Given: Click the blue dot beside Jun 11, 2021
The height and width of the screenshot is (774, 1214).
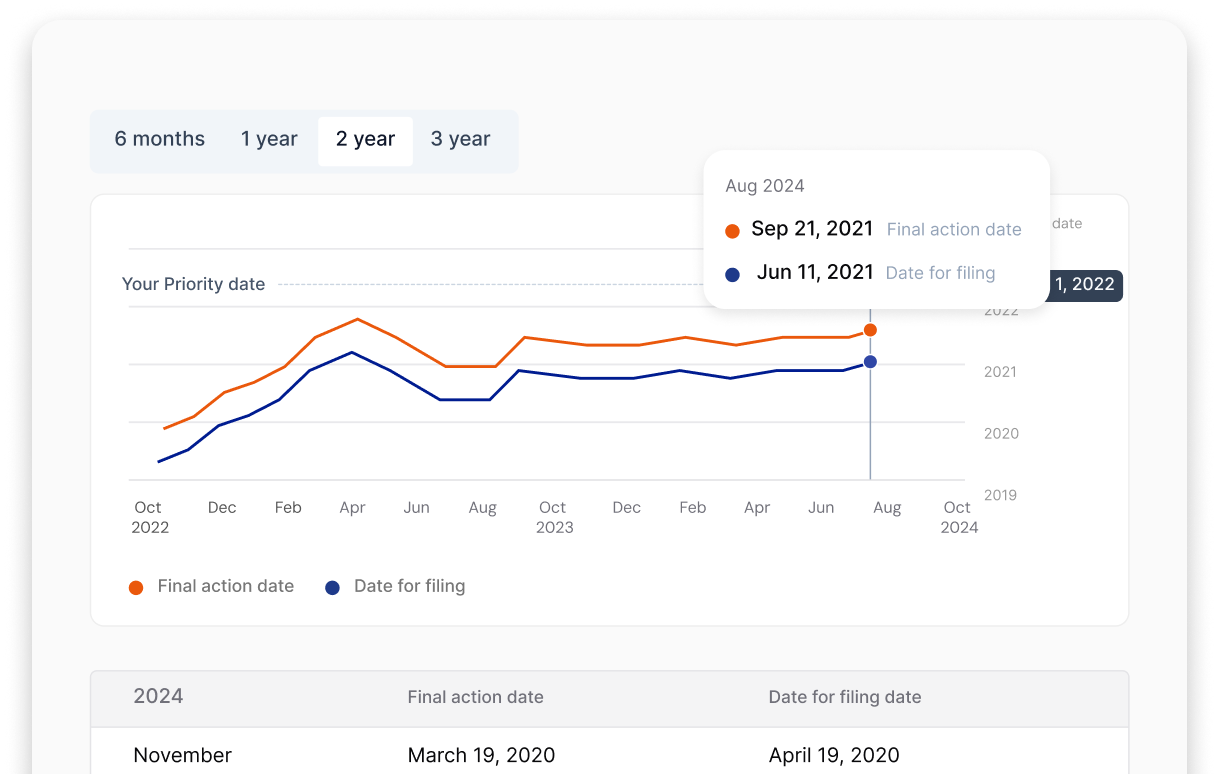Looking at the screenshot, I should [732, 273].
